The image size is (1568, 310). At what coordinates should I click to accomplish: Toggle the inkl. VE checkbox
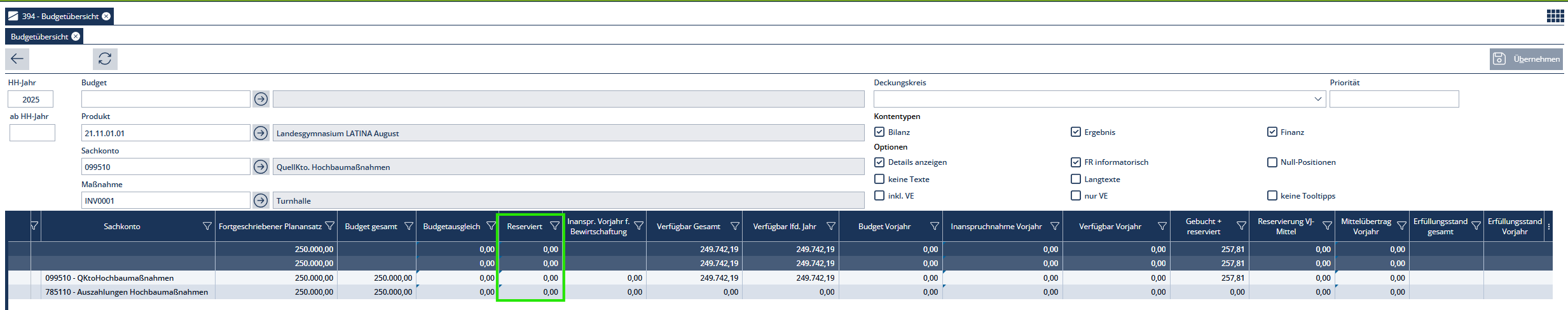tap(879, 196)
